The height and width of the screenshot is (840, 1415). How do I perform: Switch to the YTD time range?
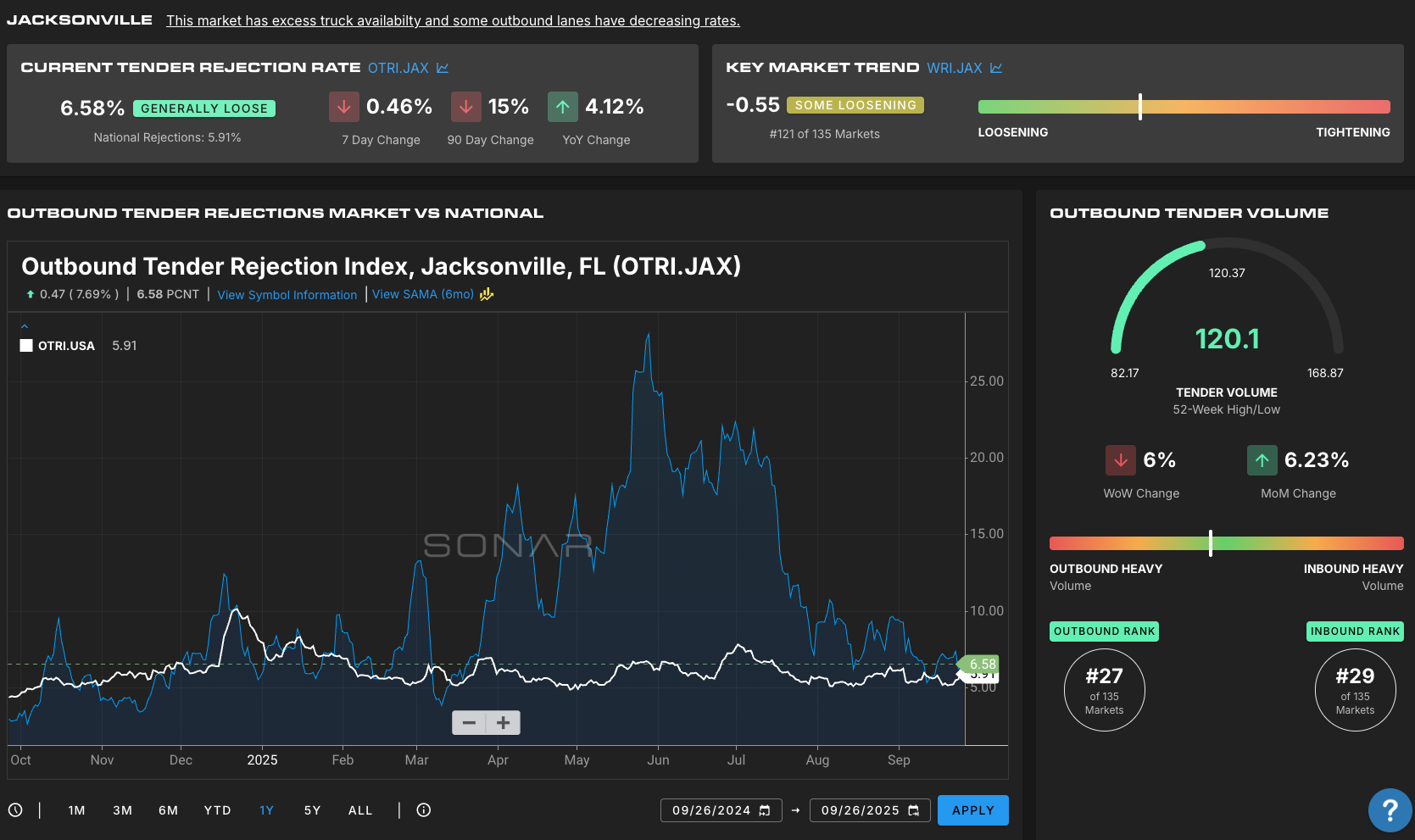coord(217,810)
